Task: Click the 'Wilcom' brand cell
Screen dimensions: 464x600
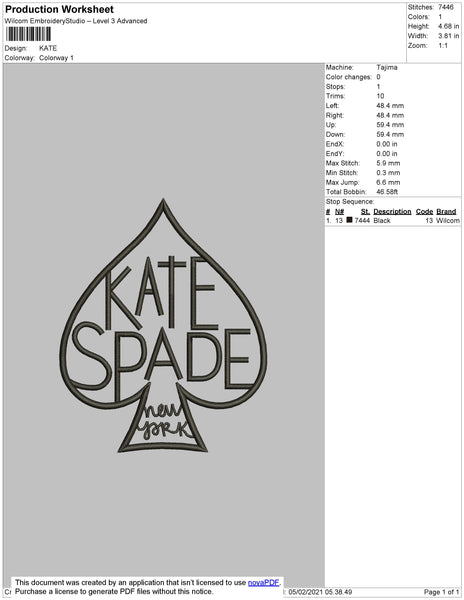Action: click(x=448, y=220)
